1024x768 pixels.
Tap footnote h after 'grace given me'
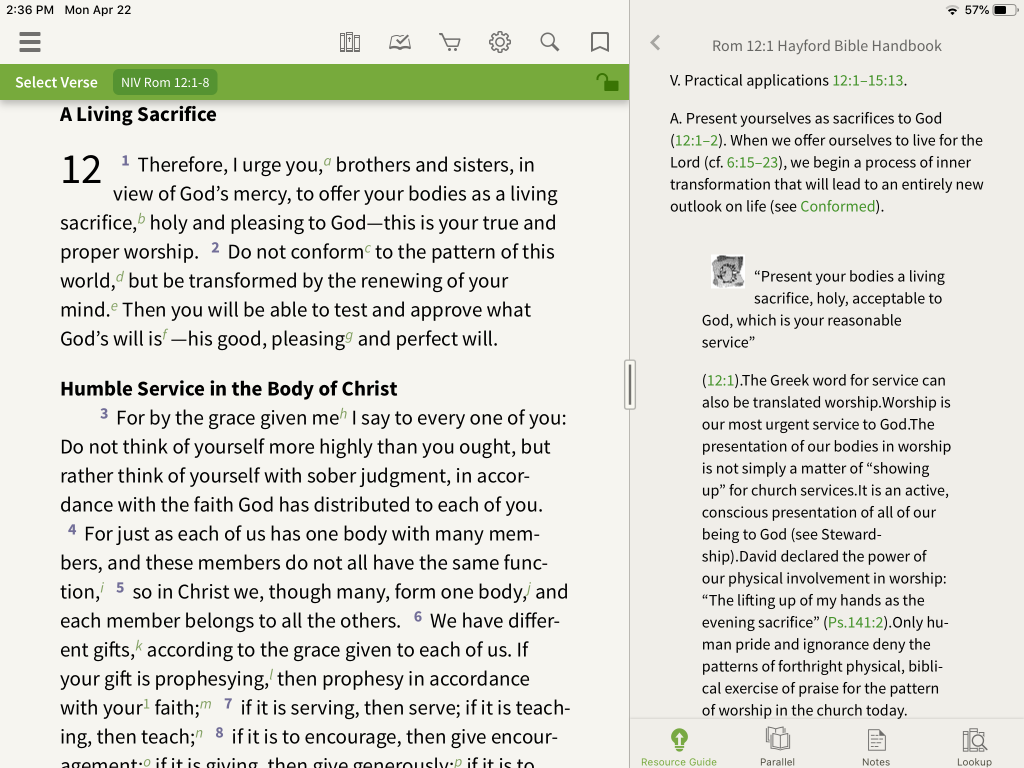pyautogui.click(x=344, y=414)
